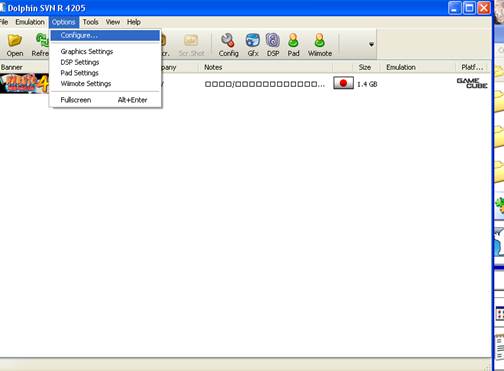Click the game notes text cell
Viewport: 504px width, 371px height.
click(x=264, y=84)
